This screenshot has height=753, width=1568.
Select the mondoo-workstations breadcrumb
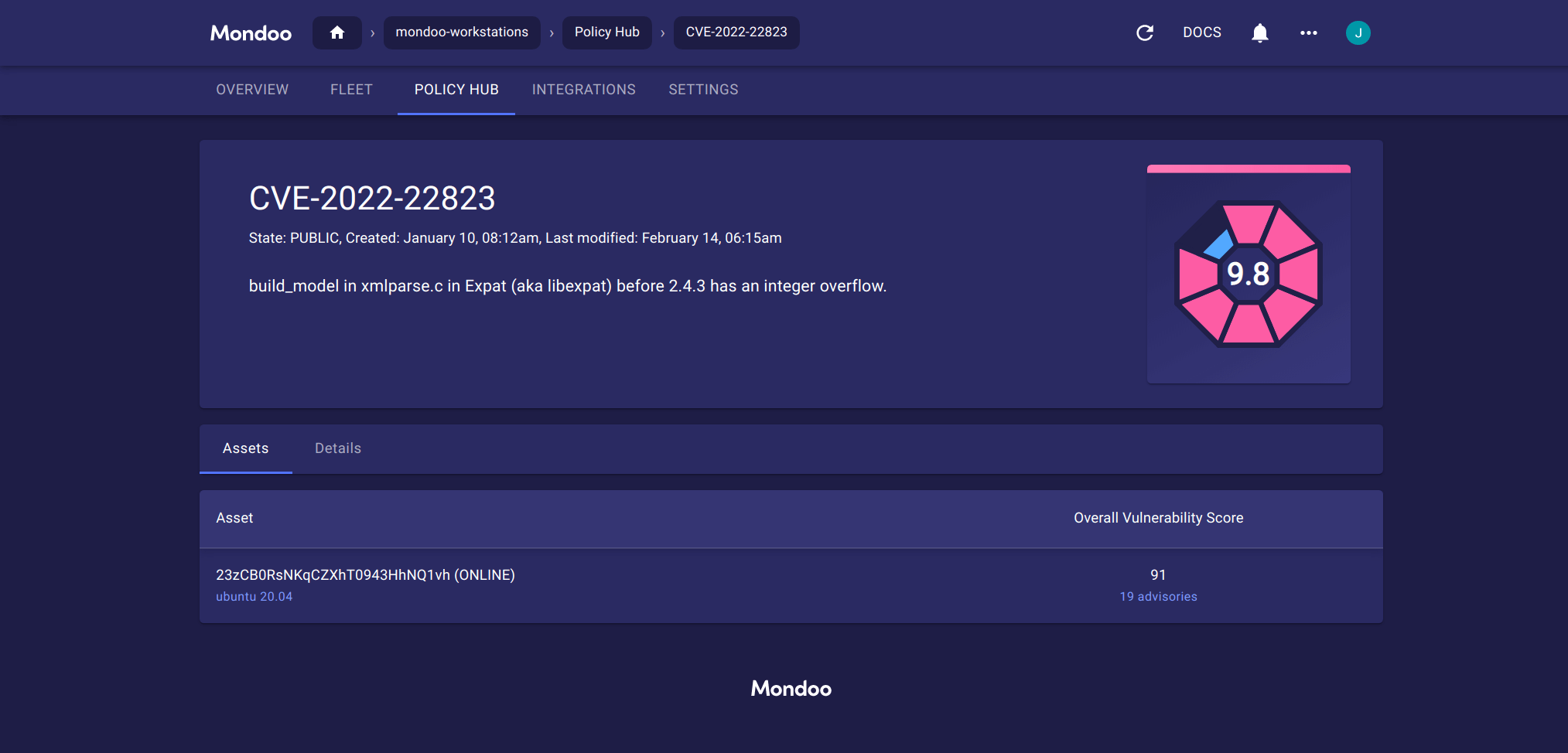point(462,32)
